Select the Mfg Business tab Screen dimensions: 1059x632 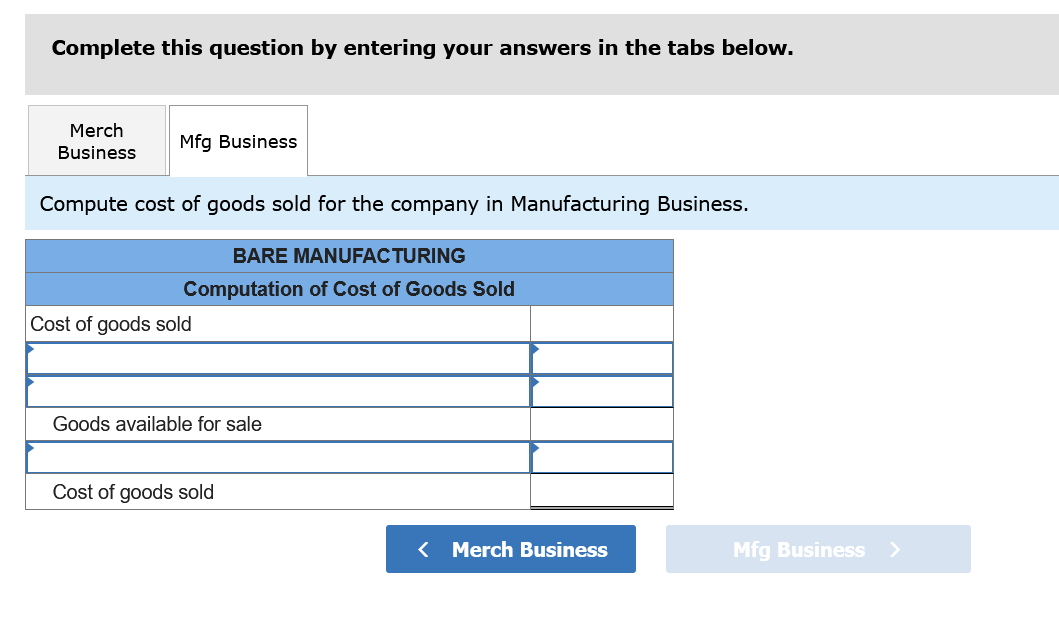click(238, 140)
